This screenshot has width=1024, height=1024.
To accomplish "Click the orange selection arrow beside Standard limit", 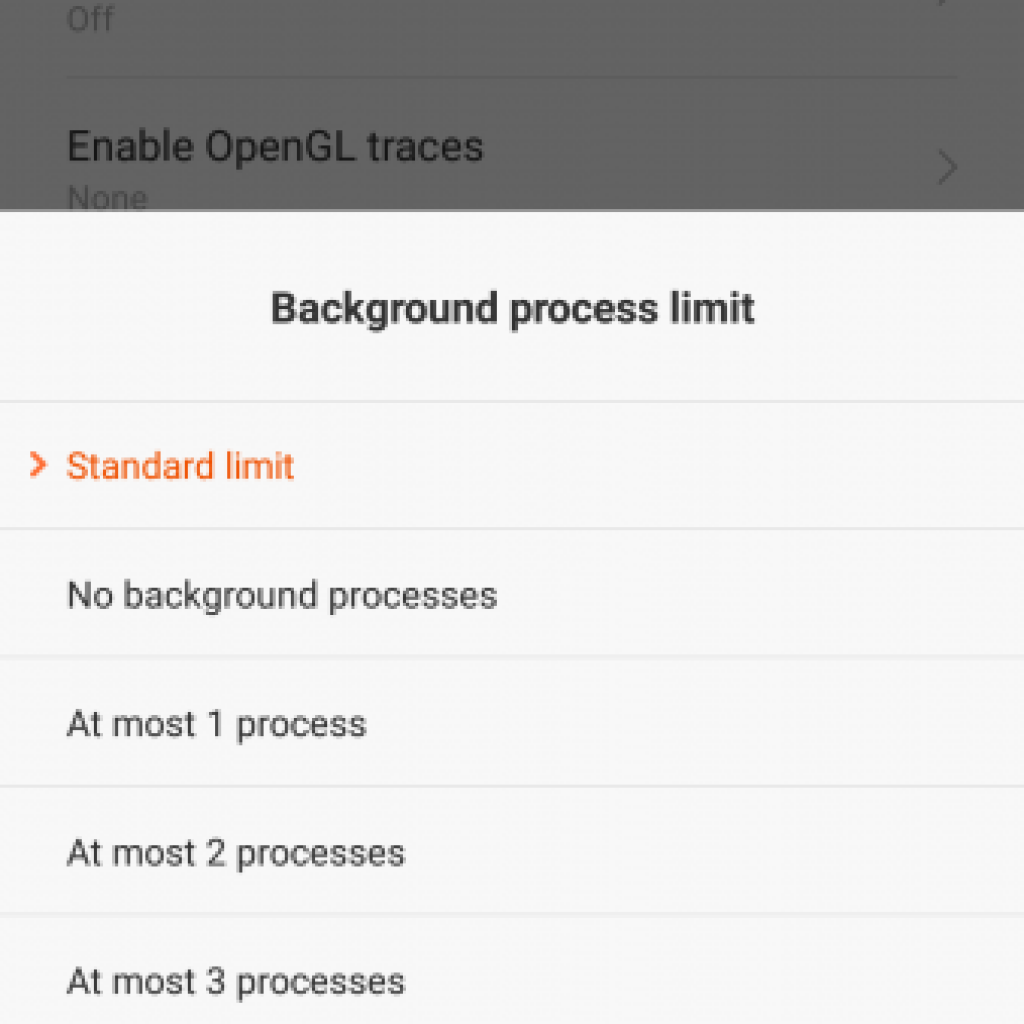I will pyautogui.click(x=38, y=463).
